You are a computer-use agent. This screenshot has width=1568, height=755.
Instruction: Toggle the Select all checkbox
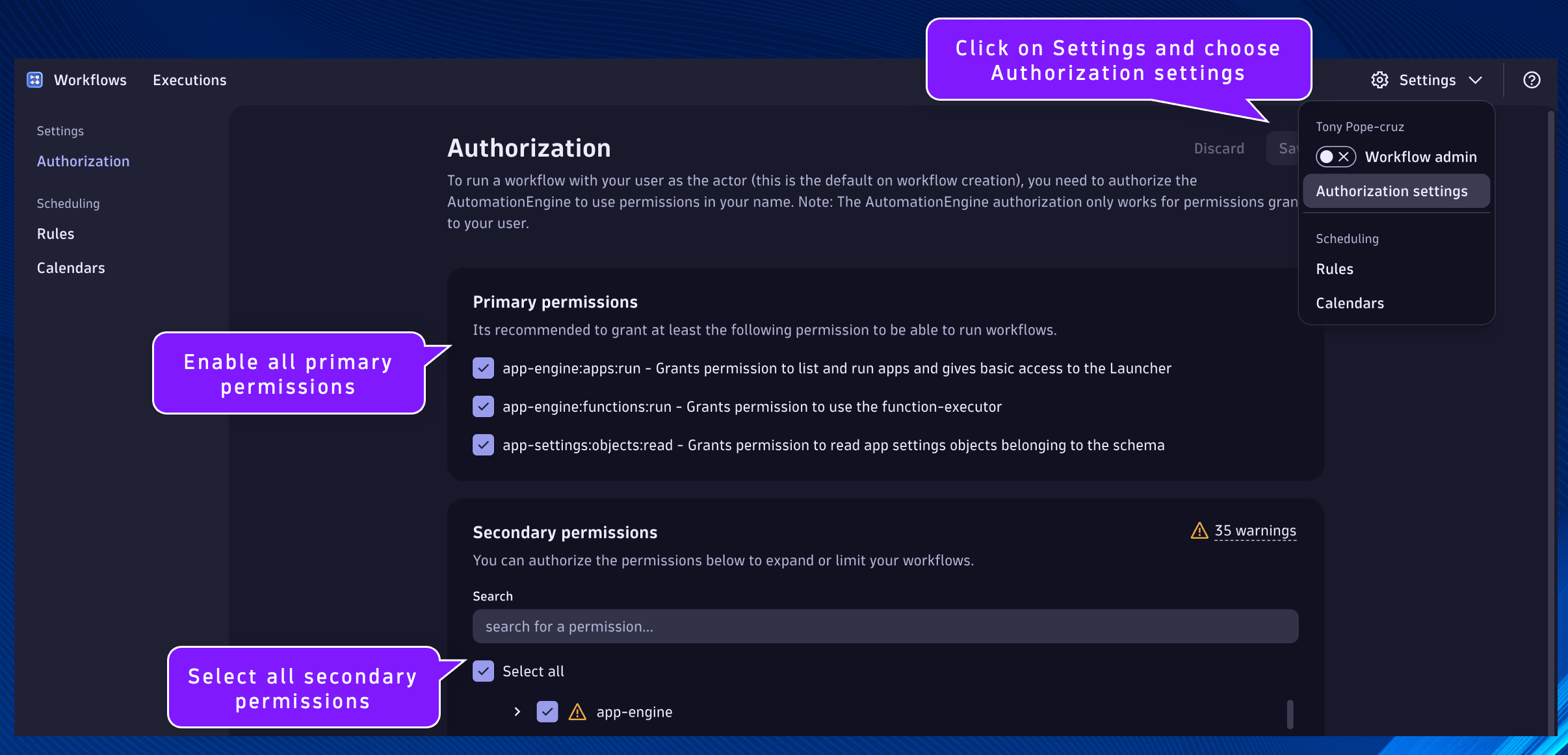[483, 671]
